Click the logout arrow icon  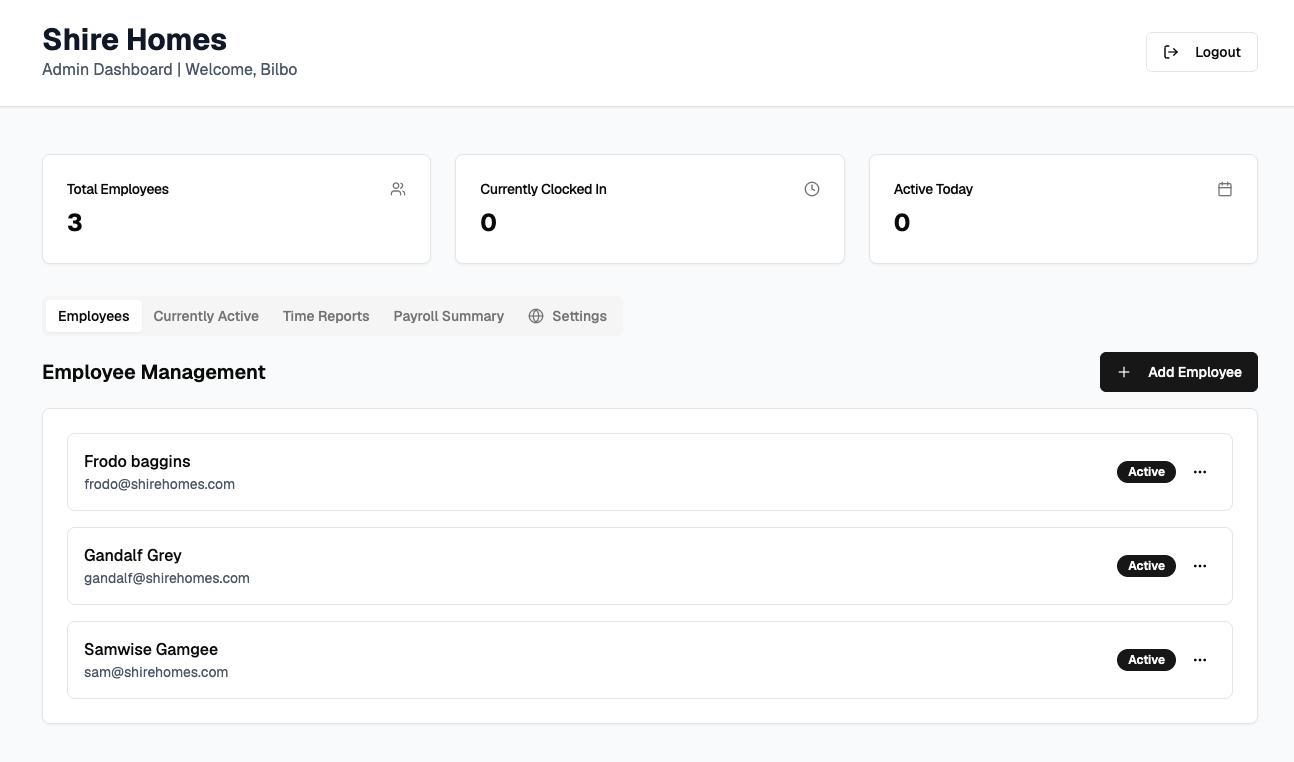(x=1171, y=51)
